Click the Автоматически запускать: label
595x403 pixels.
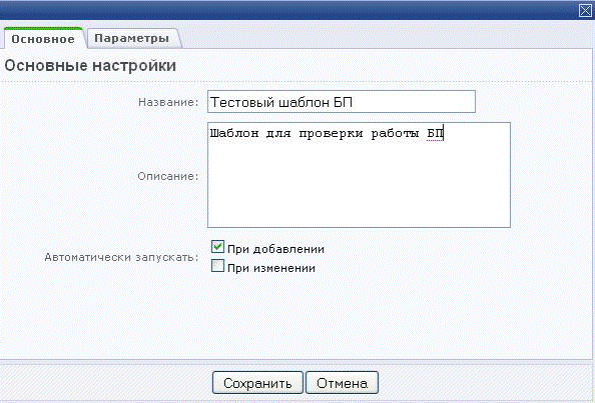(x=122, y=257)
